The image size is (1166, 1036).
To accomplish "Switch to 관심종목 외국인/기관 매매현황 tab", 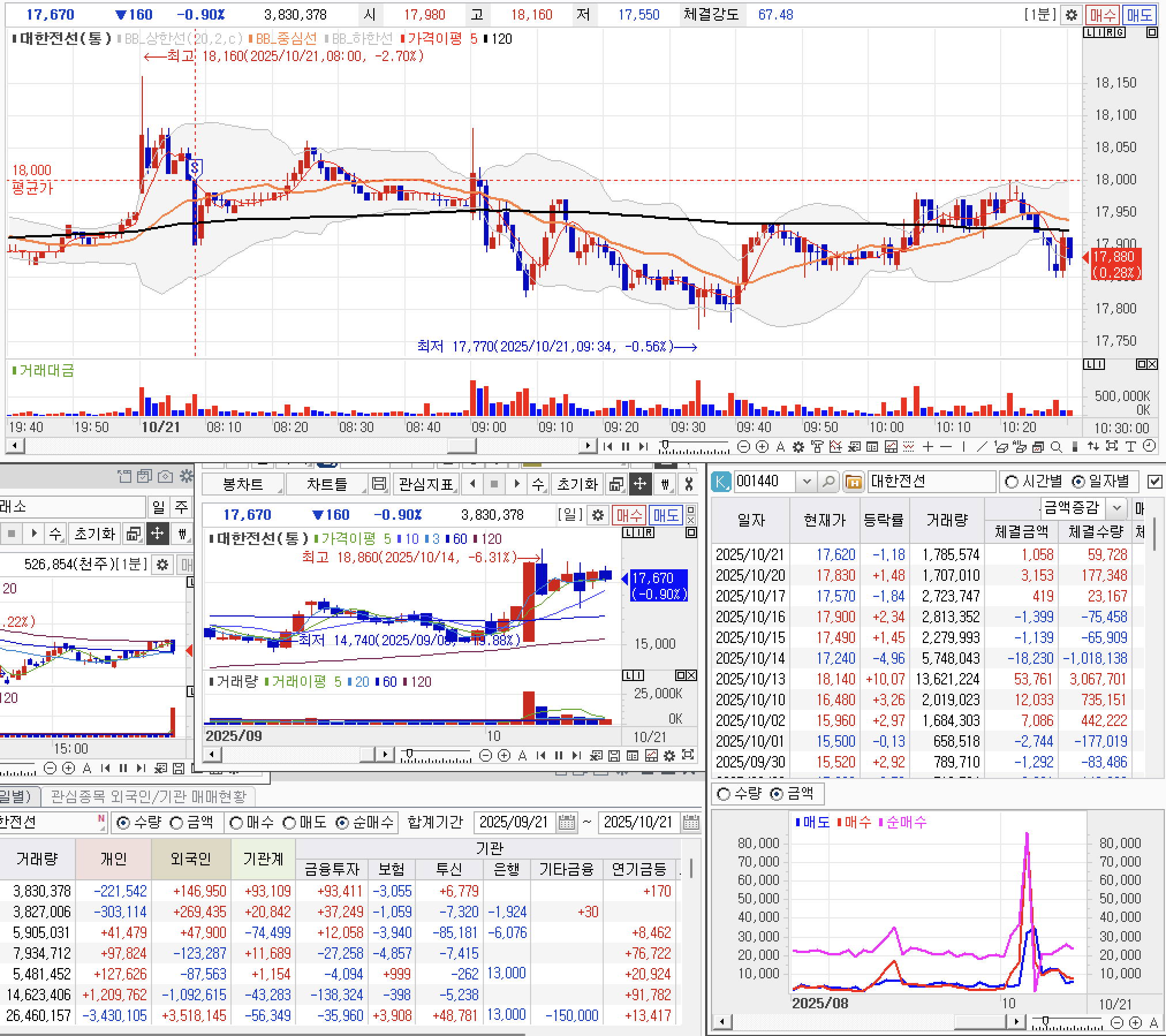I will pos(149,796).
